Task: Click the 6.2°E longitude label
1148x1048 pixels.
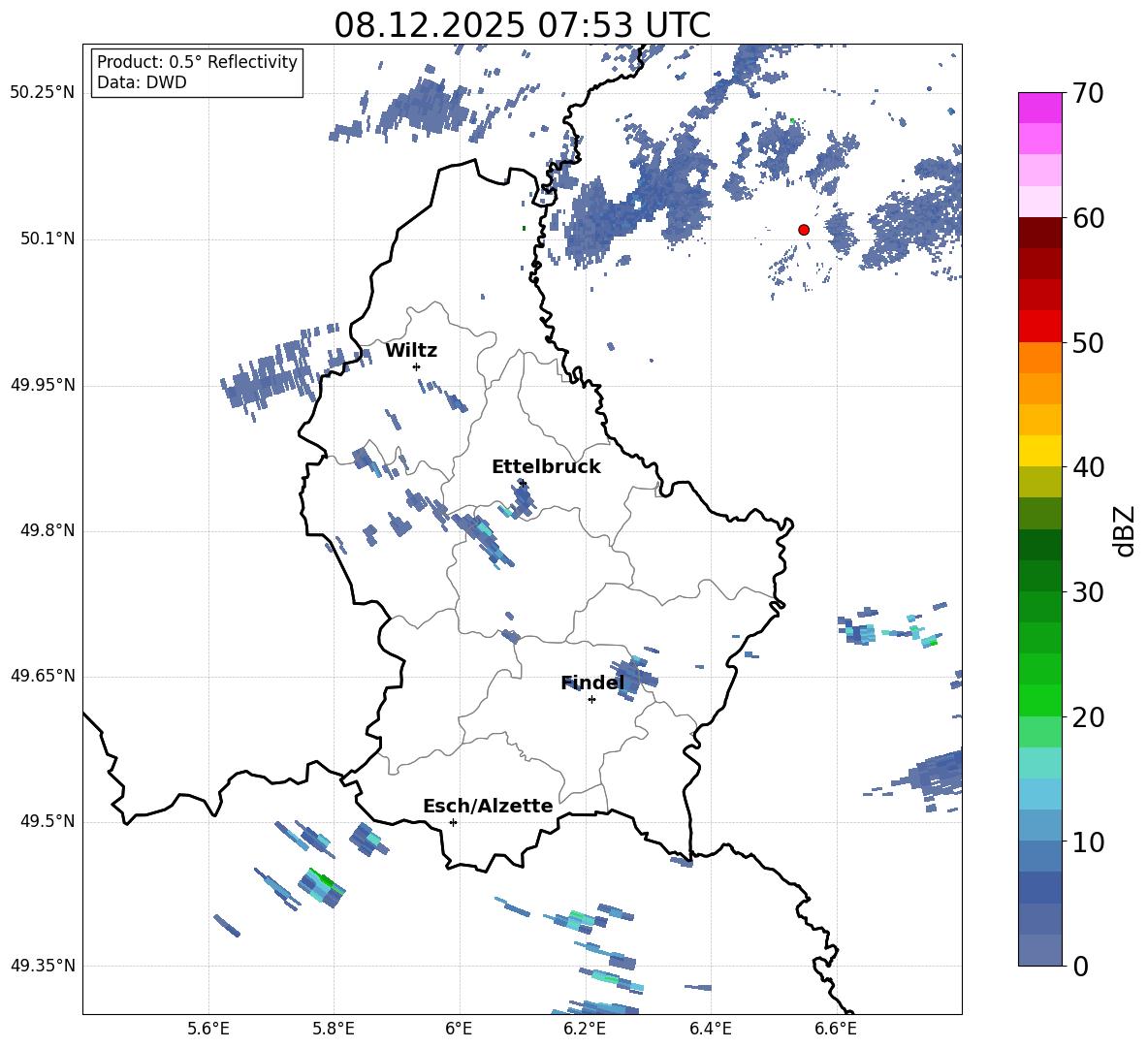Action: pyautogui.click(x=585, y=1029)
